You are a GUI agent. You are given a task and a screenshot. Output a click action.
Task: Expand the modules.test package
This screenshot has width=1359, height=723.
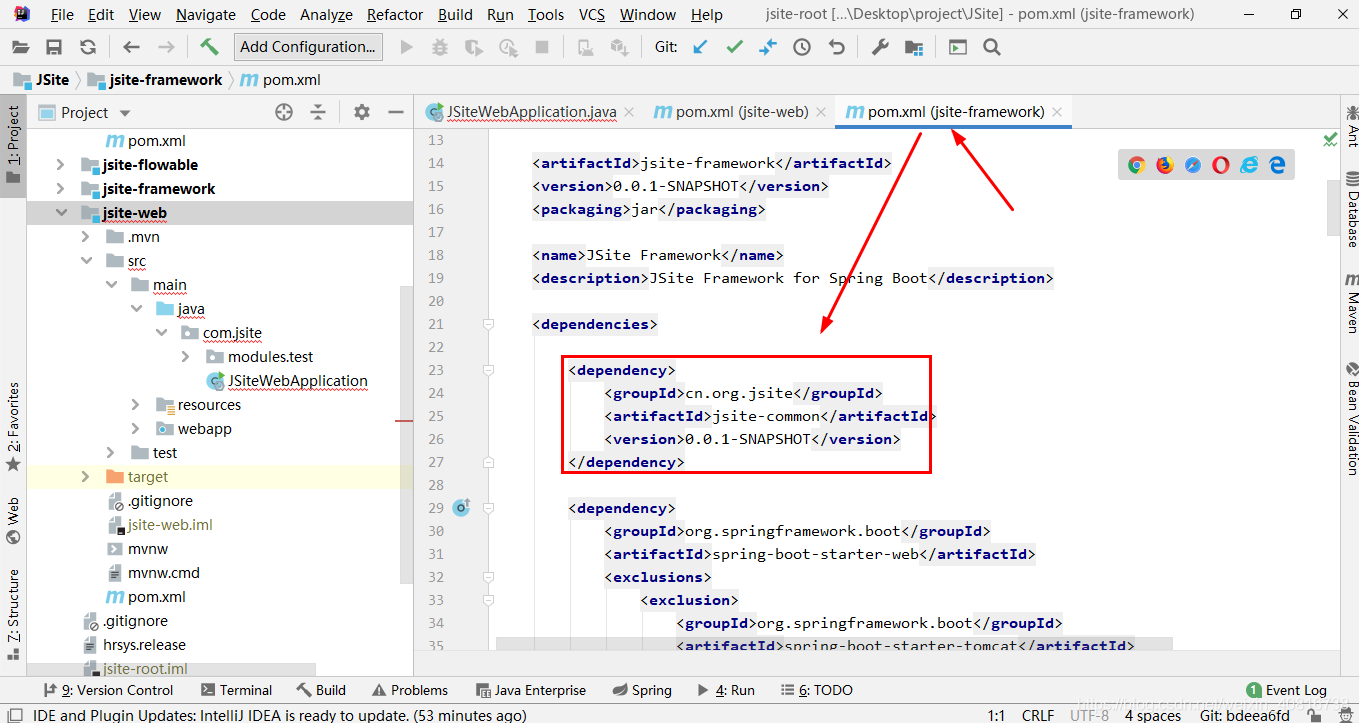click(x=186, y=357)
